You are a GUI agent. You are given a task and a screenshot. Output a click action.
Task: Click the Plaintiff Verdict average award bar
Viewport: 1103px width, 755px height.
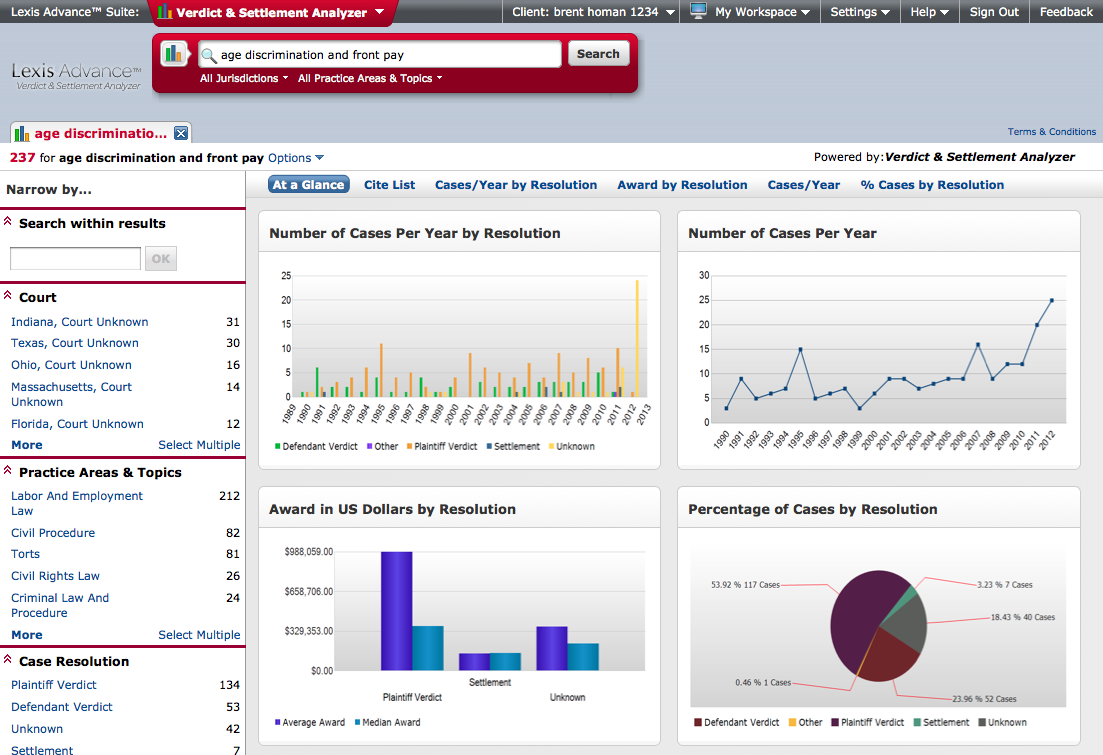(x=397, y=611)
